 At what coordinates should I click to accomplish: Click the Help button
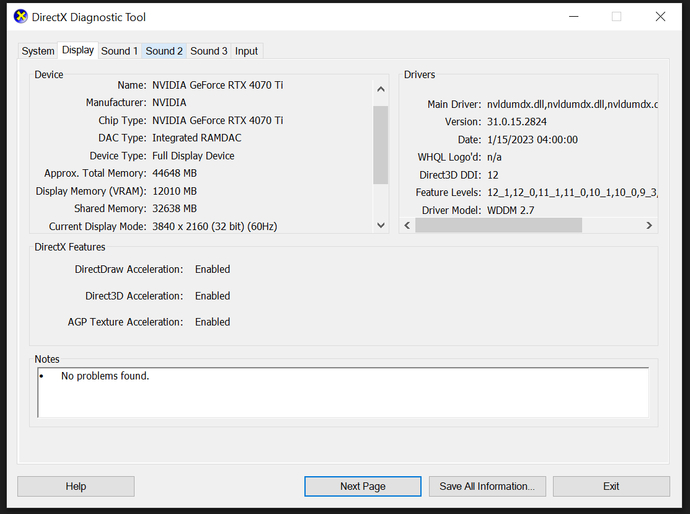pyautogui.click(x=76, y=486)
